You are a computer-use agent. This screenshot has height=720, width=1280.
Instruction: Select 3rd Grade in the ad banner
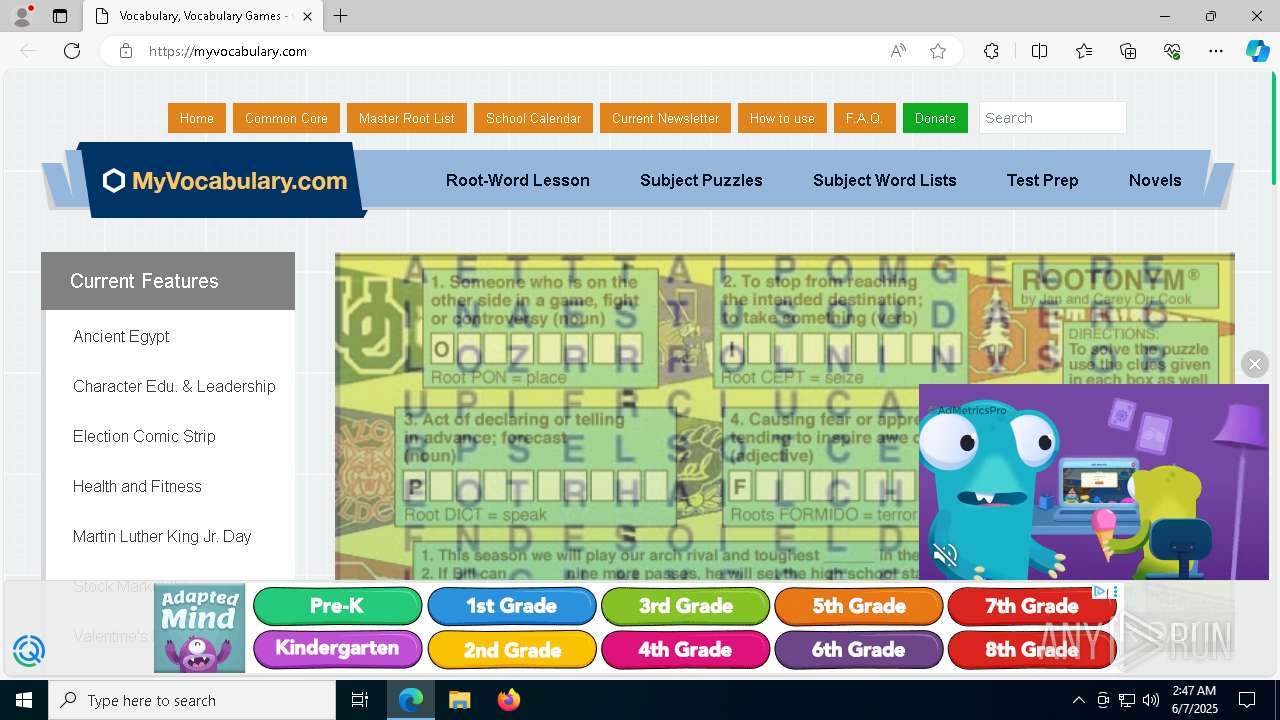[685, 606]
